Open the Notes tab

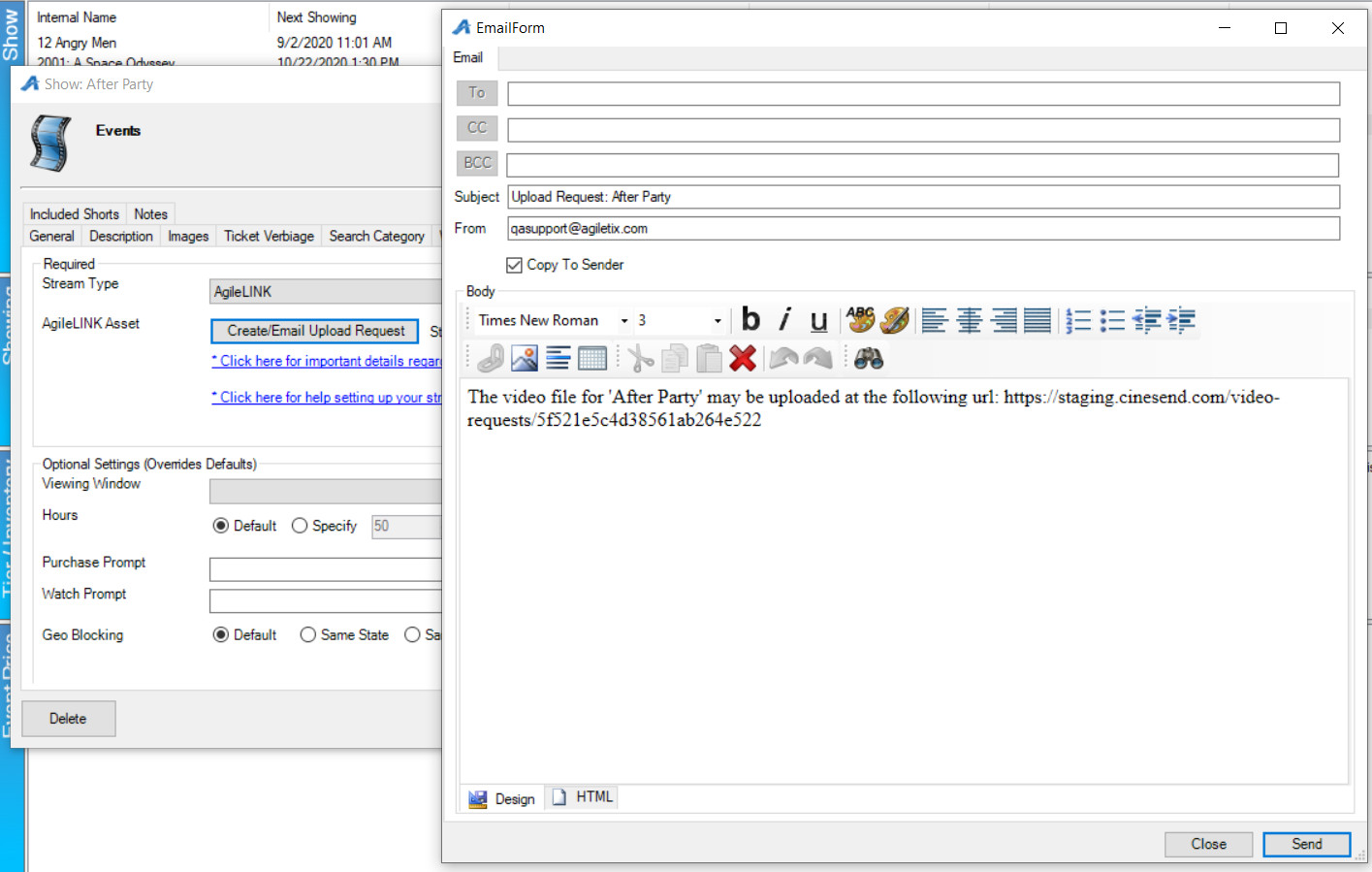click(150, 214)
